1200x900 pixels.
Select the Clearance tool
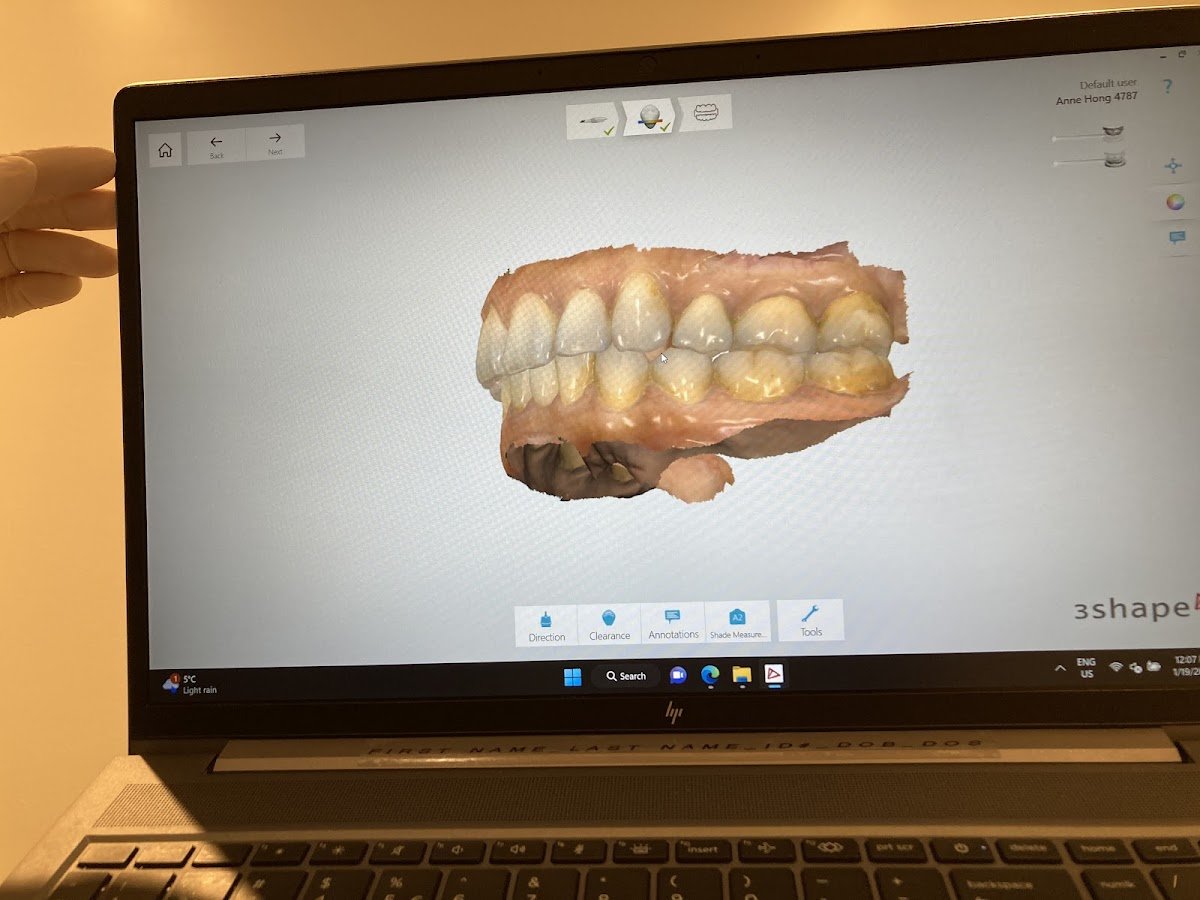click(x=609, y=622)
